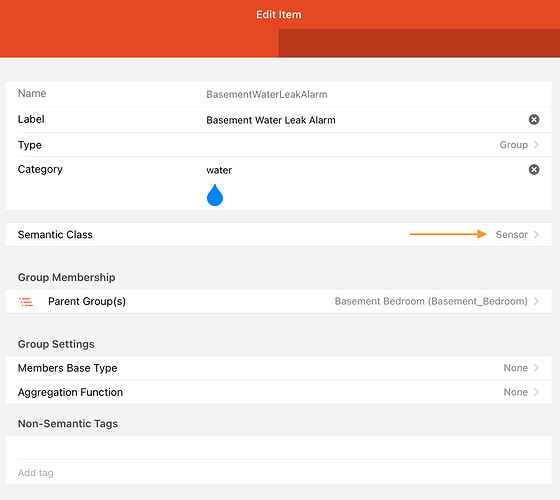Click the chevron beside Sensor semantic class
This screenshot has width=560, height=500.
[536, 235]
